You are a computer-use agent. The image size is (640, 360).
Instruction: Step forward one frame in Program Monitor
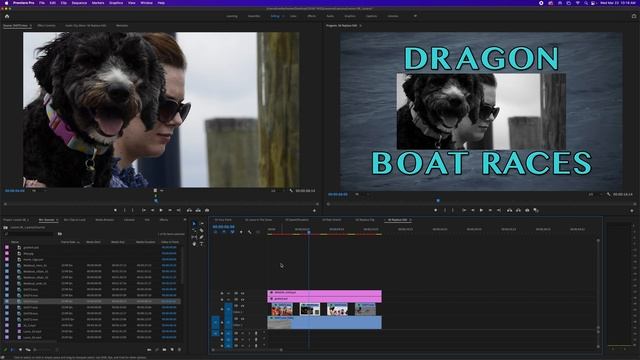[490, 210]
